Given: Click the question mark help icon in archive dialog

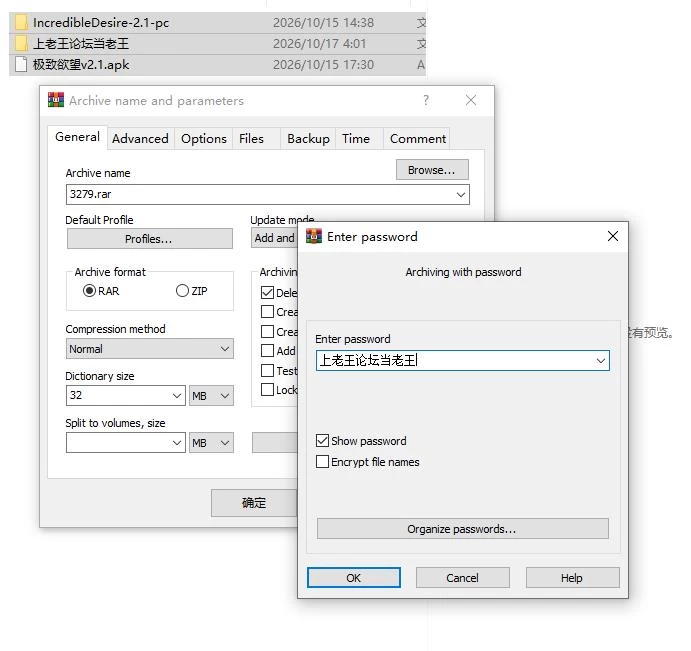Looking at the screenshot, I should (x=426, y=100).
